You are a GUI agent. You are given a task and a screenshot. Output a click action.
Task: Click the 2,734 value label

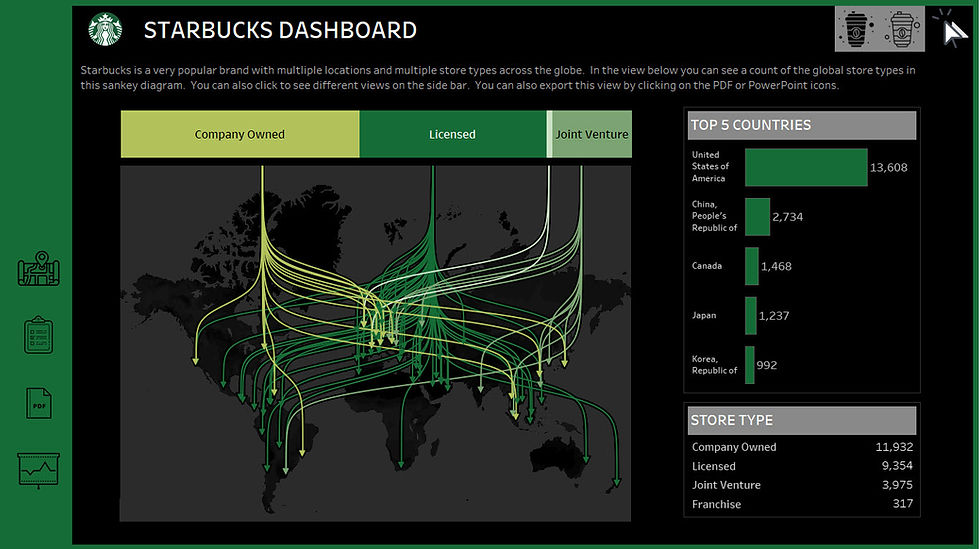(x=788, y=217)
